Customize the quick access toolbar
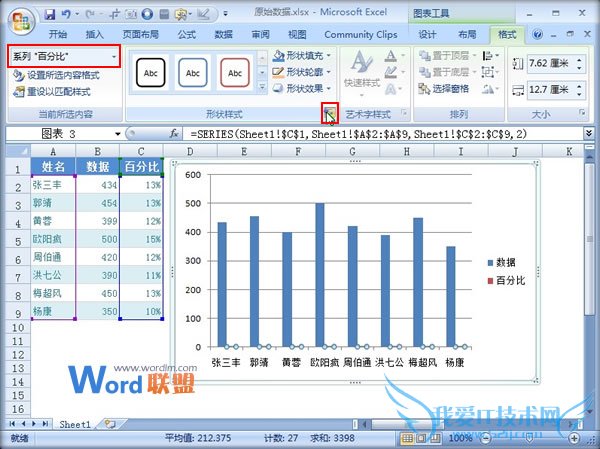The width and height of the screenshot is (600, 449). tap(225, 14)
